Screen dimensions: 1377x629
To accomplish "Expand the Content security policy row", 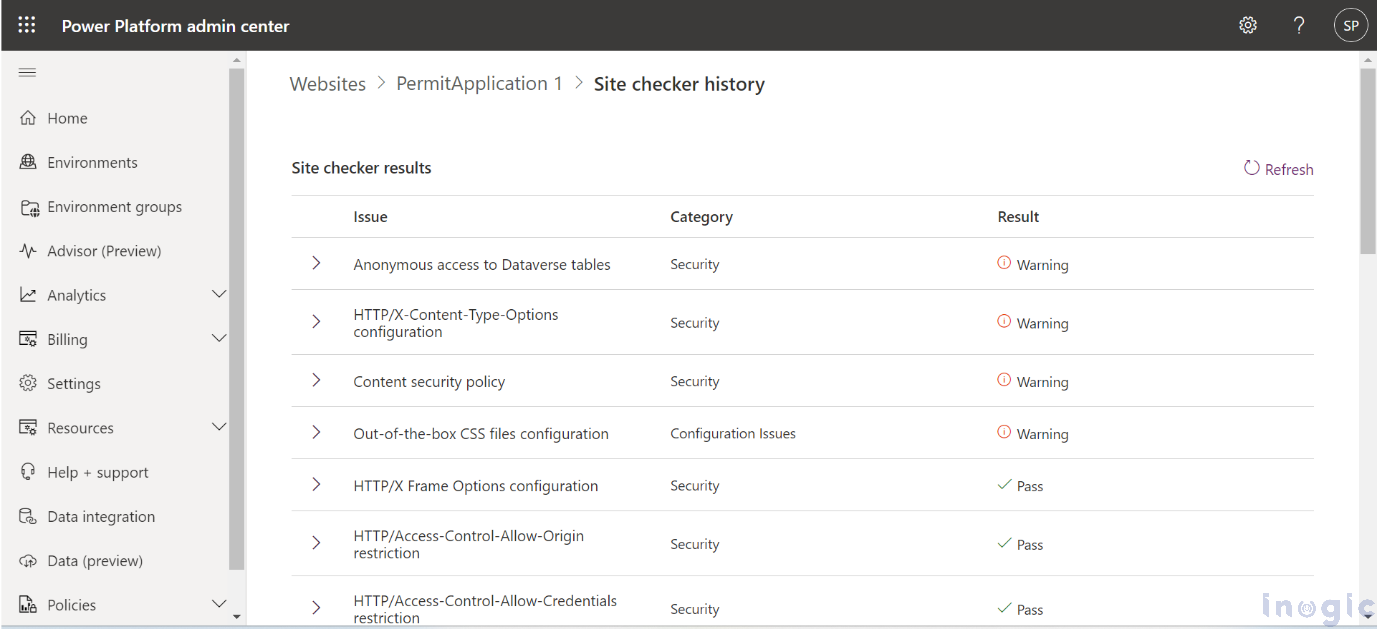I will coord(316,380).
